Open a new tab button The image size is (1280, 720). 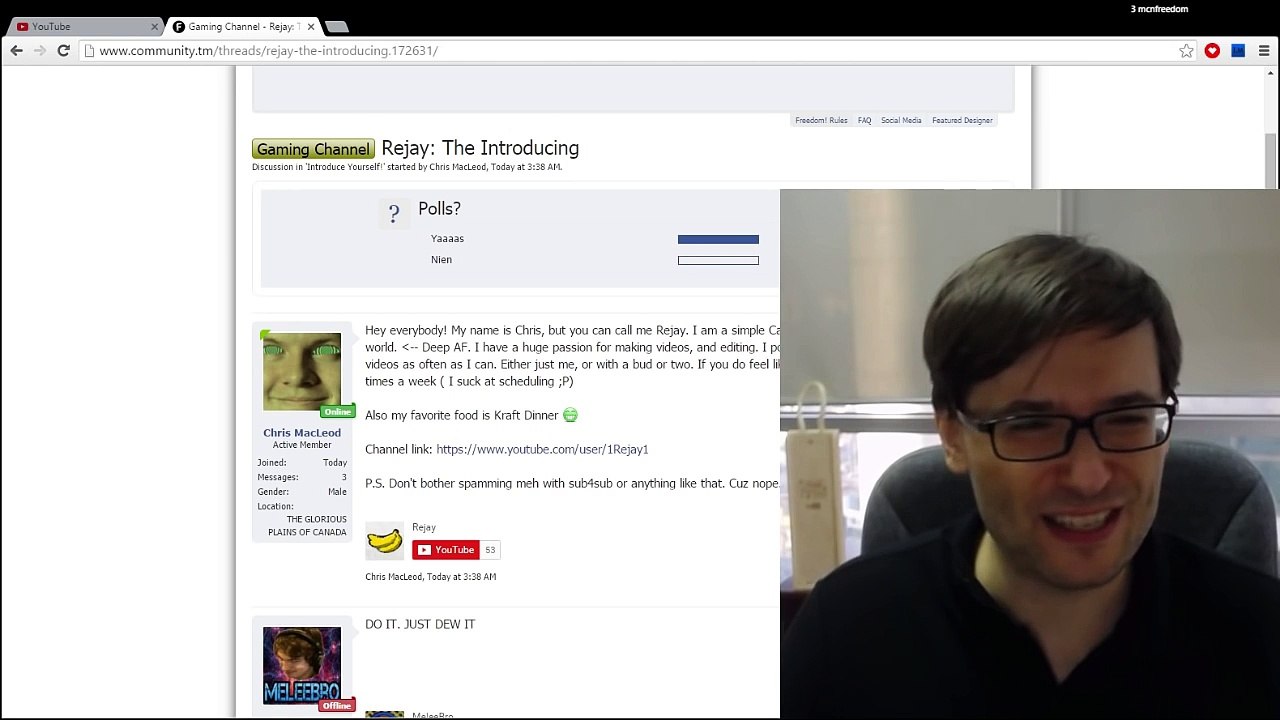click(337, 27)
